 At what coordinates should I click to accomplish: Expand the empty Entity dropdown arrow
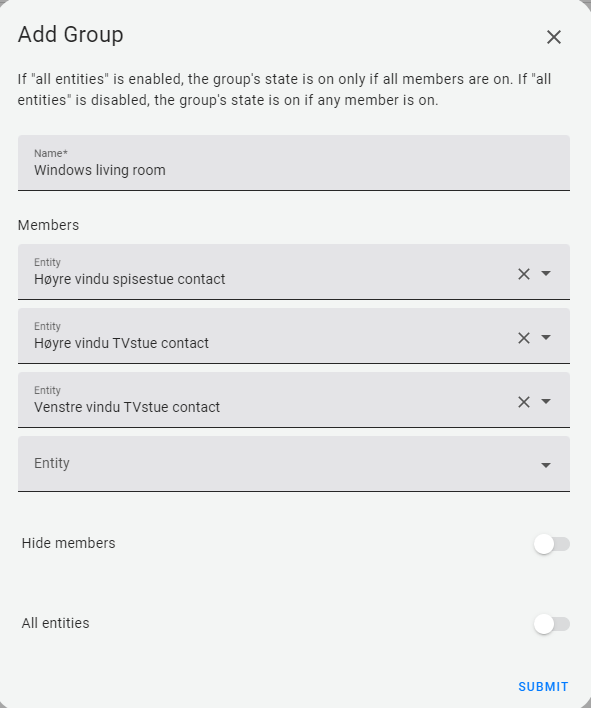[546, 465]
